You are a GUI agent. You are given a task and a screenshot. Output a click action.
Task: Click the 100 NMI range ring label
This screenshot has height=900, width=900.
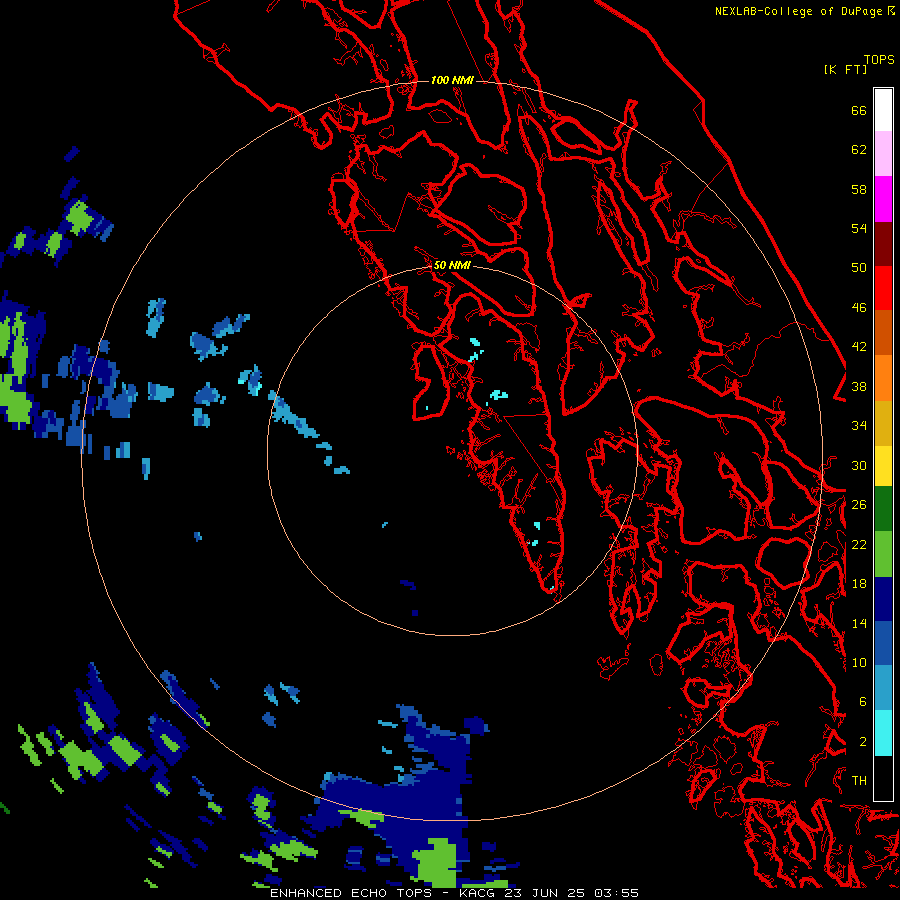[452, 80]
